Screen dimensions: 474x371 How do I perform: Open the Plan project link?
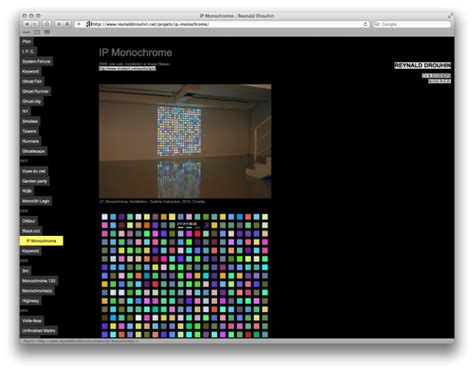click(x=27, y=42)
